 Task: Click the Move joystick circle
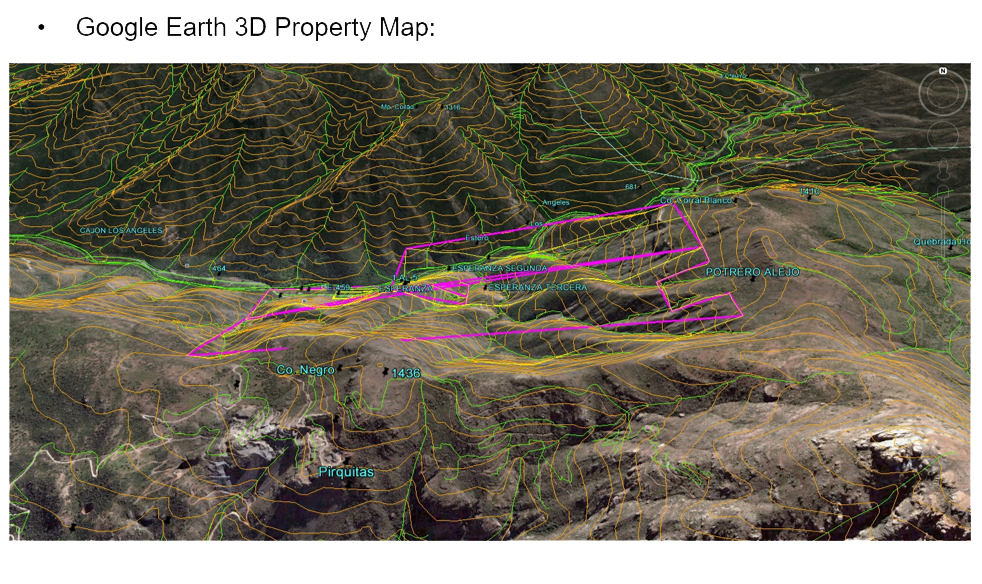pyautogui.click(x=943, y=135)
